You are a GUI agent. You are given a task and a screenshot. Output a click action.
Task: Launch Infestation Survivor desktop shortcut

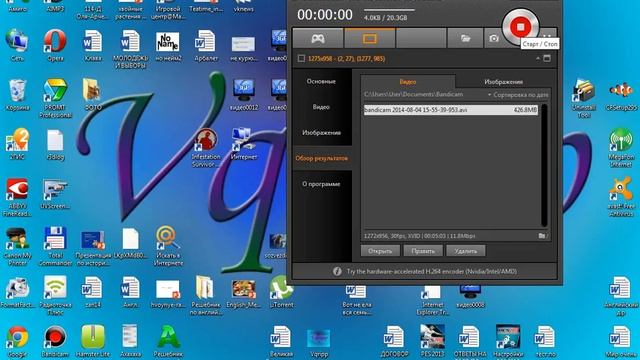click(206, 148)
